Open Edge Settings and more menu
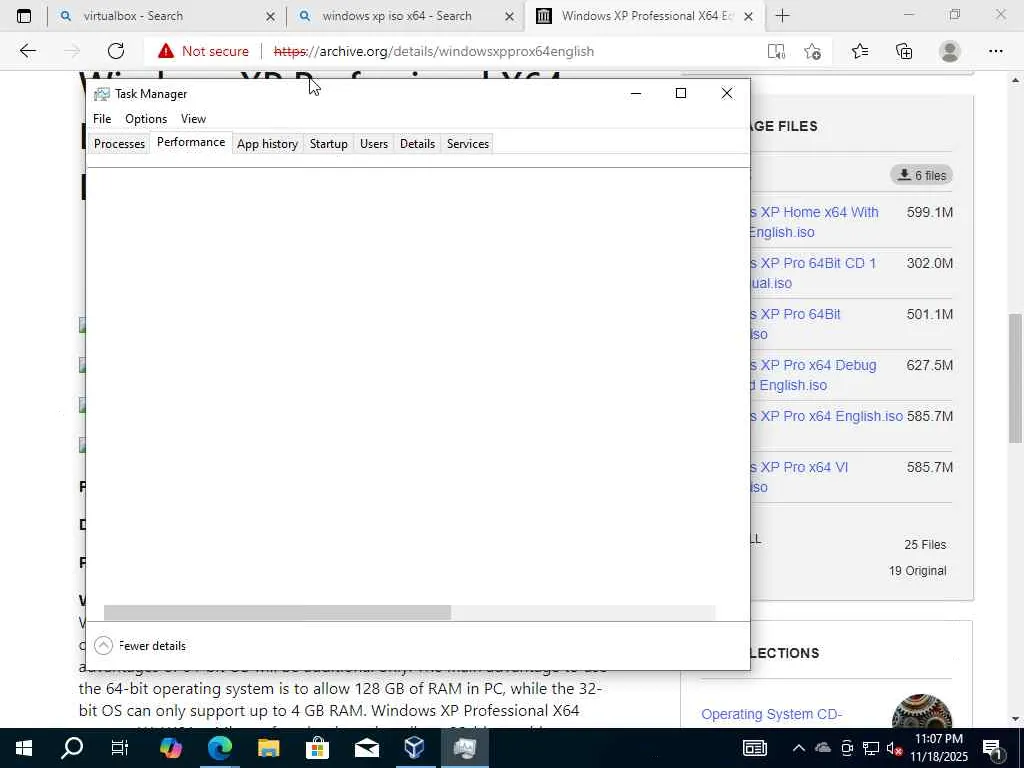The height and width of the screenshot is (768, 1024). tap(995, 51)
